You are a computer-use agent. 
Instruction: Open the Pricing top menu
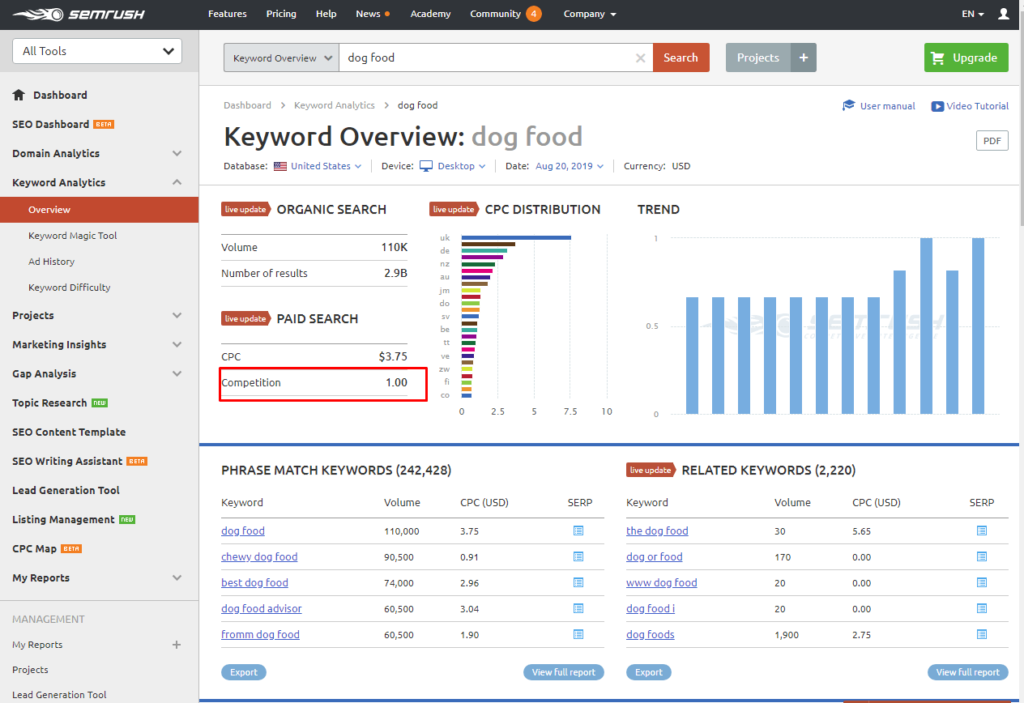(281, 14)
